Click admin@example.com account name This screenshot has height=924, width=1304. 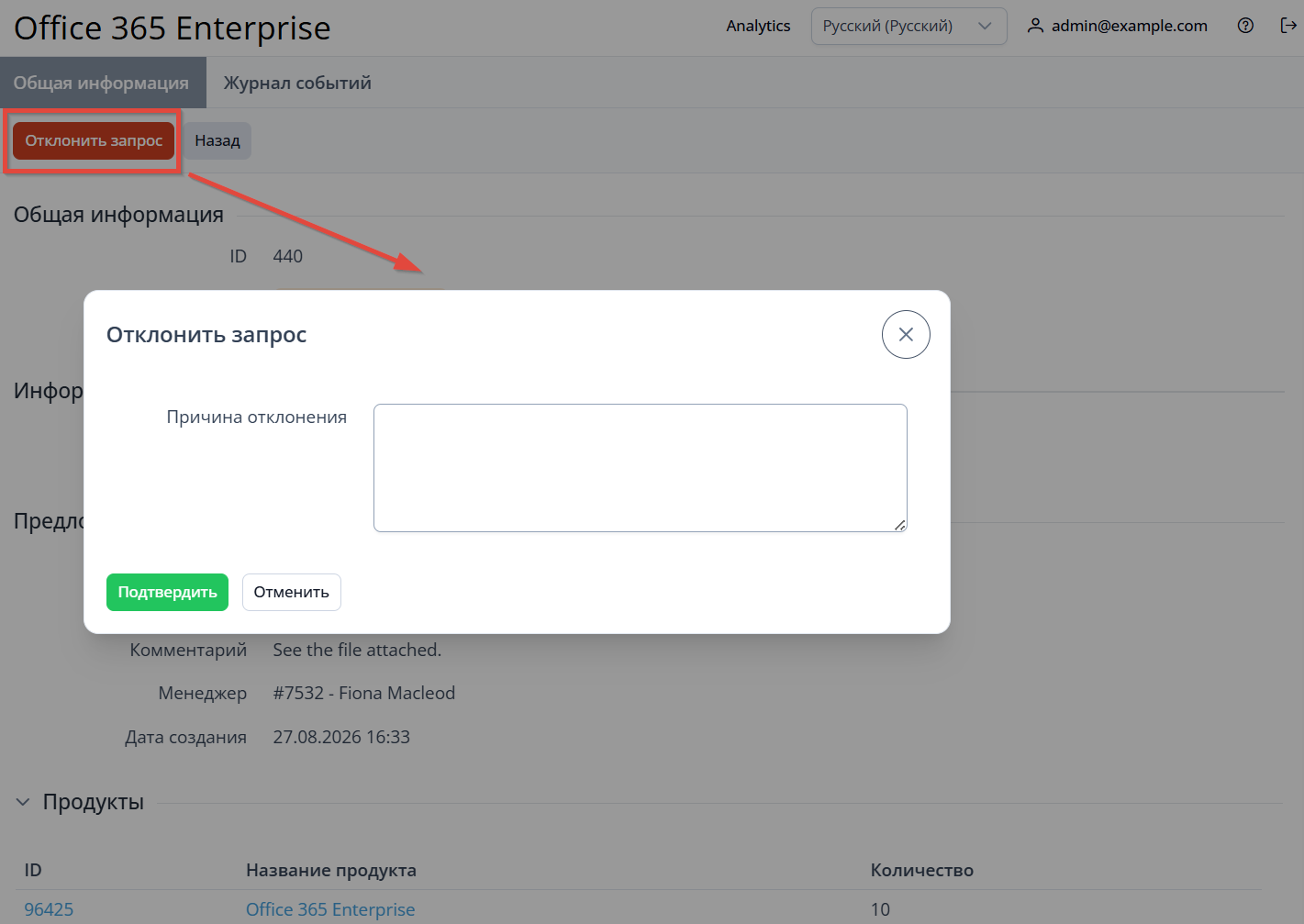pyautogui.click(x=1130, y=26)
